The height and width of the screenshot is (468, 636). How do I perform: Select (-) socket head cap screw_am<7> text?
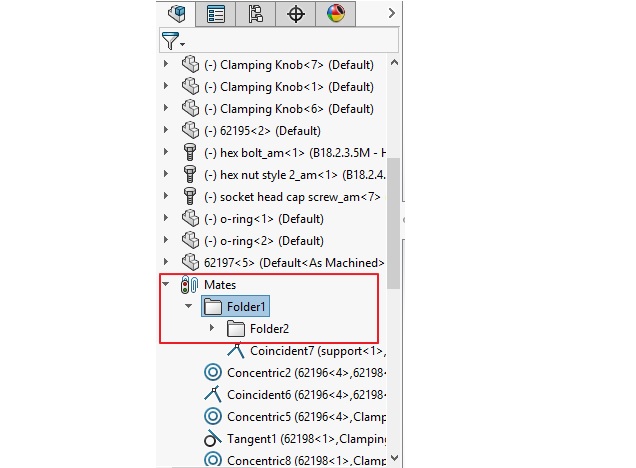pyautogui.click(x=292, y=197)
